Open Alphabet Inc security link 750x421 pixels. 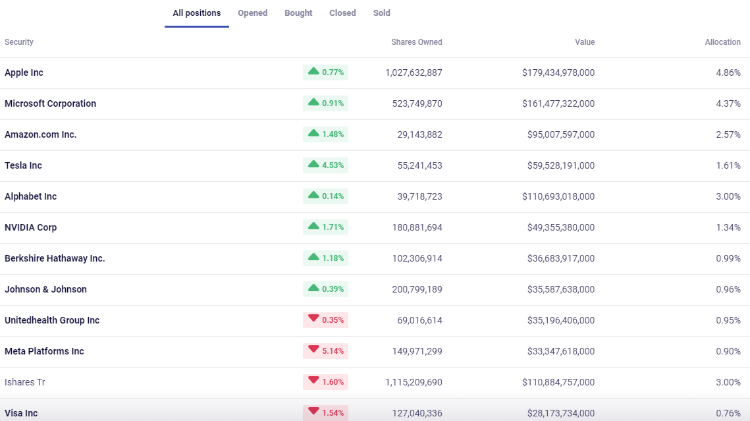pyautogui.click(x=31, y=197)
